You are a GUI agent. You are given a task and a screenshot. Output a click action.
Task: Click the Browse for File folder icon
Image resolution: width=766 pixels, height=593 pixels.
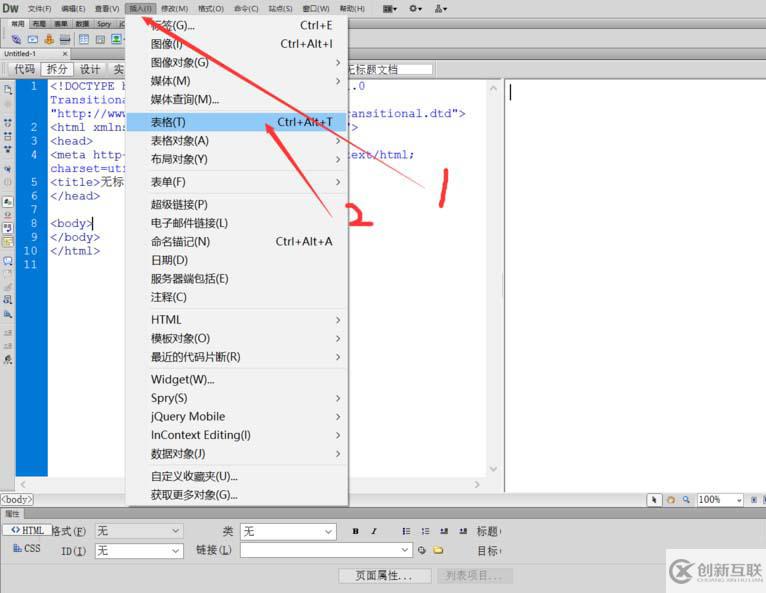(438, 550)
